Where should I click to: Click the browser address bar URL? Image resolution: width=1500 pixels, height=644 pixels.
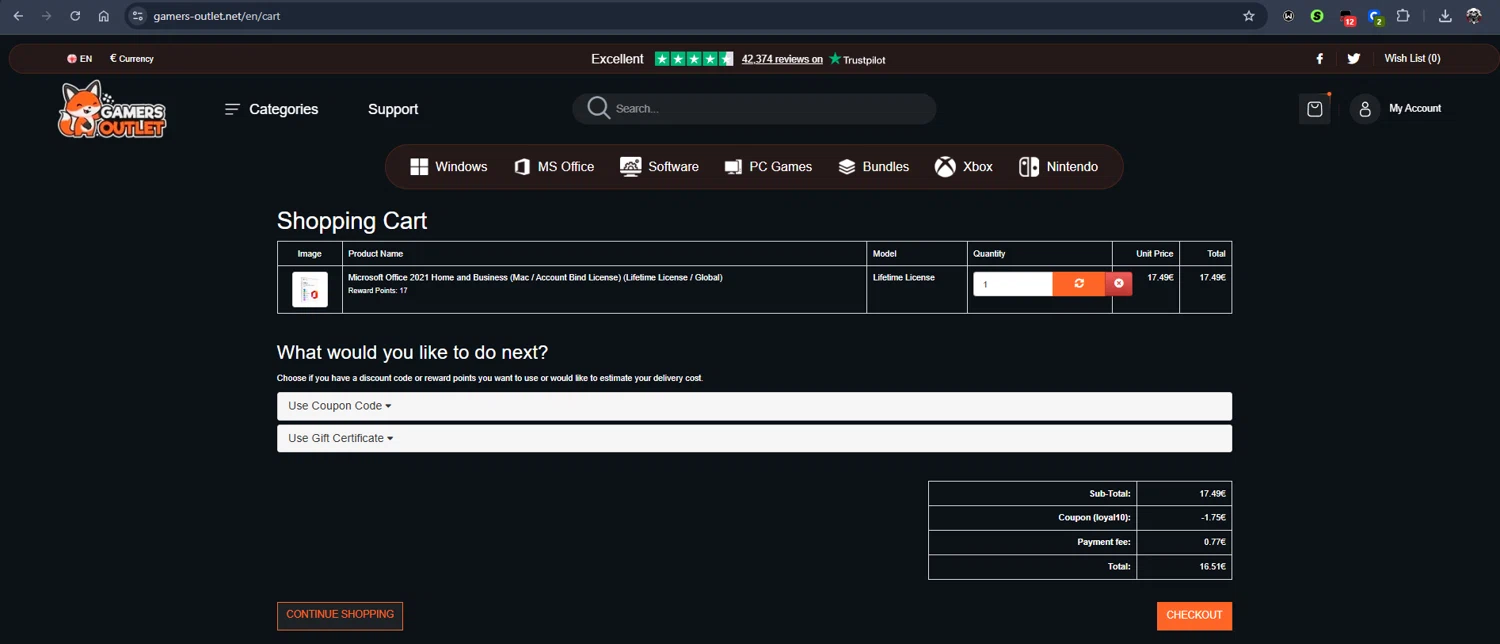click(x=217, y=16)
